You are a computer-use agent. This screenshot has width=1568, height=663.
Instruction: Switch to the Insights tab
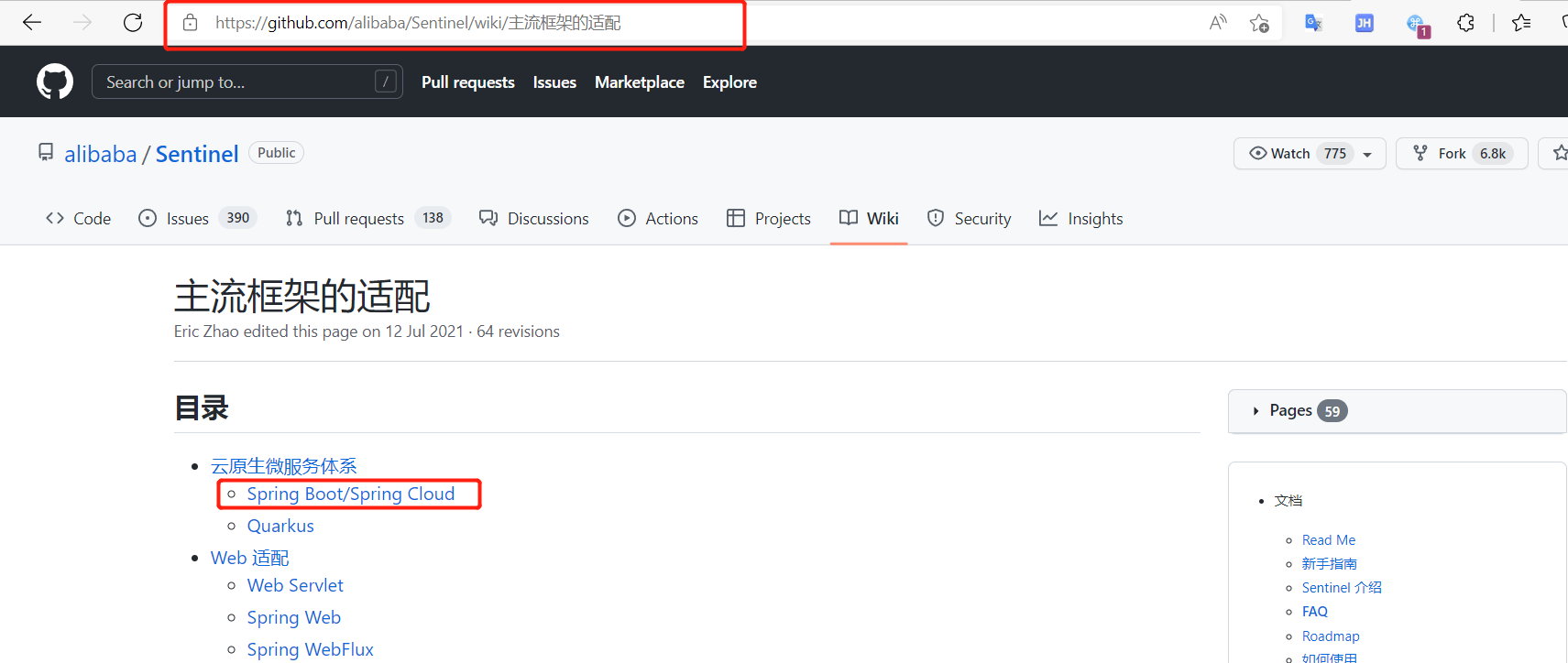1081,218
